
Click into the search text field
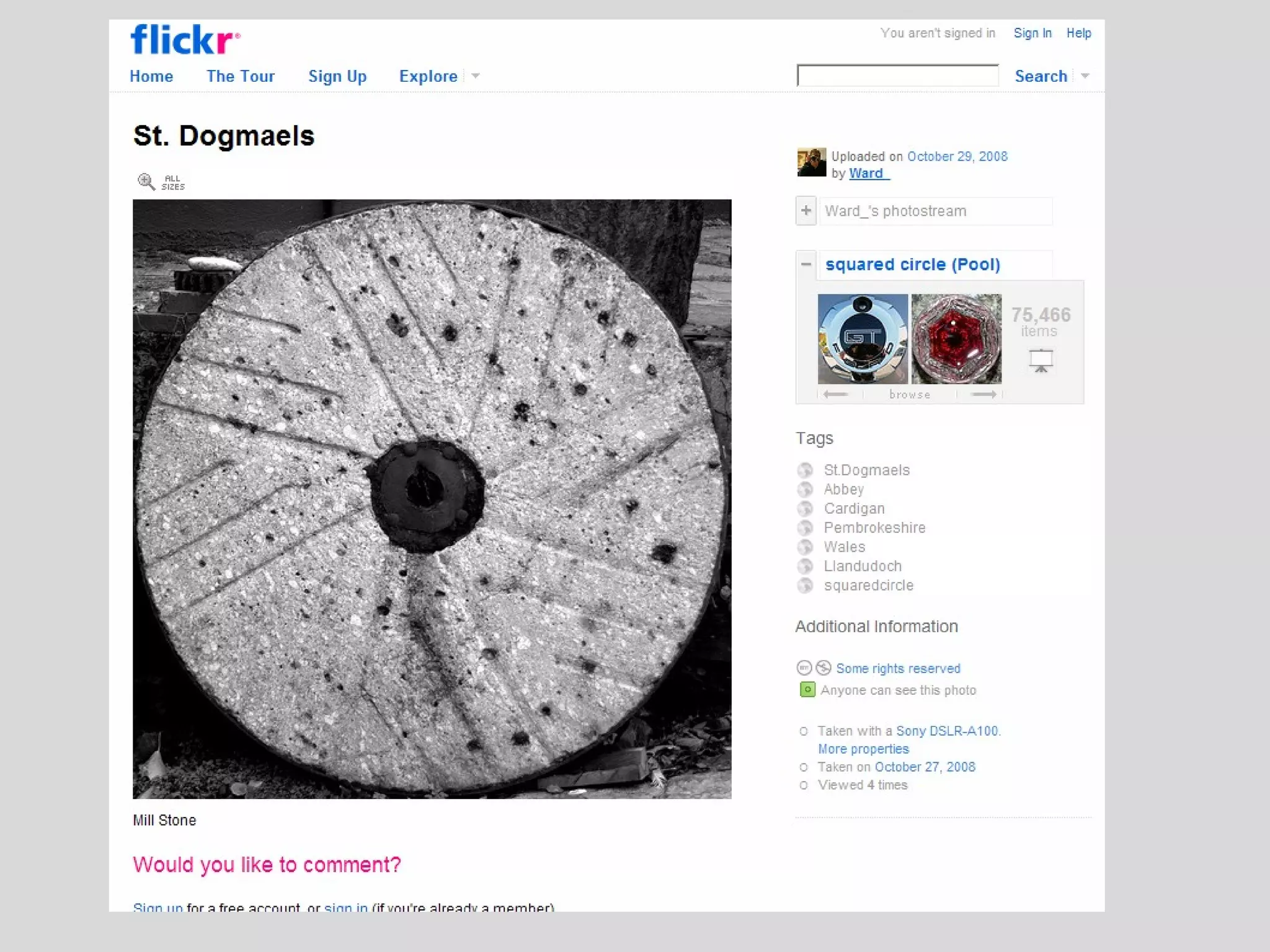(897, 76)
